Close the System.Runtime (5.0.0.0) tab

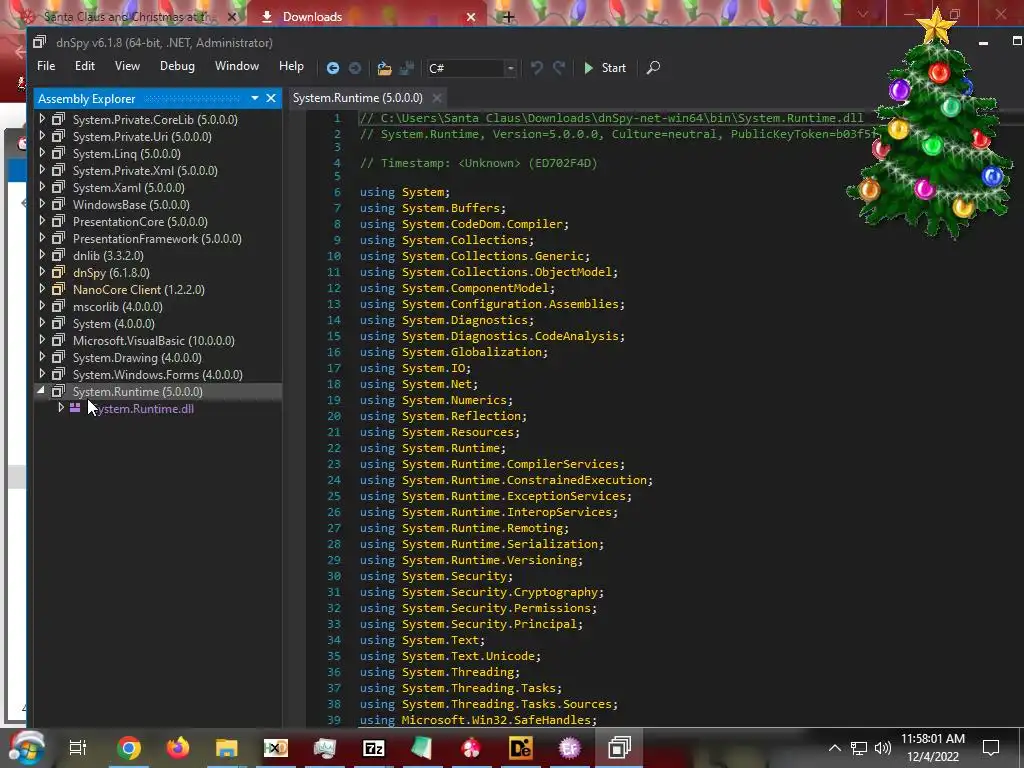pyautogui.click(x=437, y=98)
